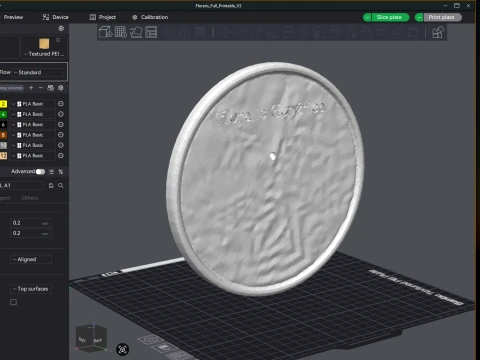
Task: Click the process preset name field ending A1
Action: [x=22, y=185]
